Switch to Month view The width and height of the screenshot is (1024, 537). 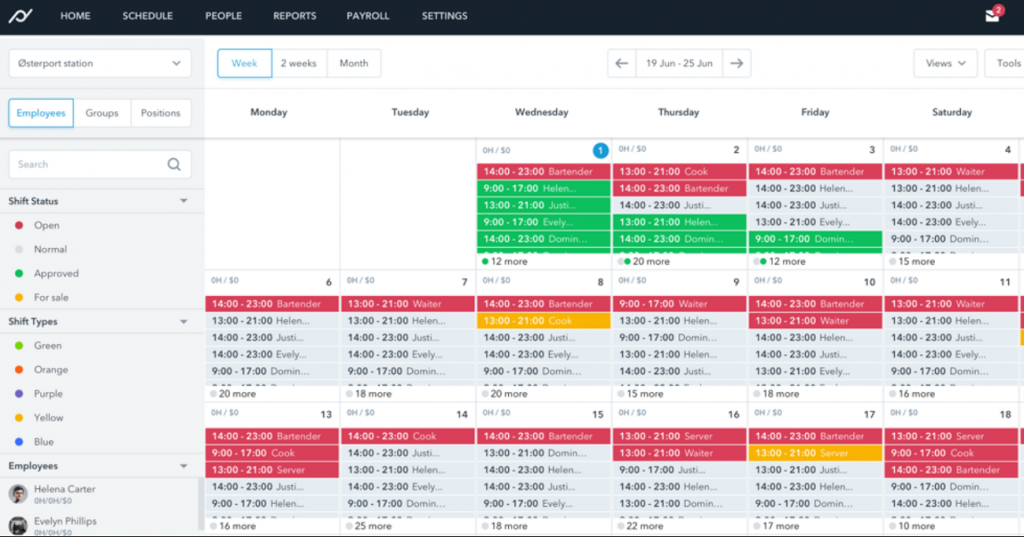point(354,63)
